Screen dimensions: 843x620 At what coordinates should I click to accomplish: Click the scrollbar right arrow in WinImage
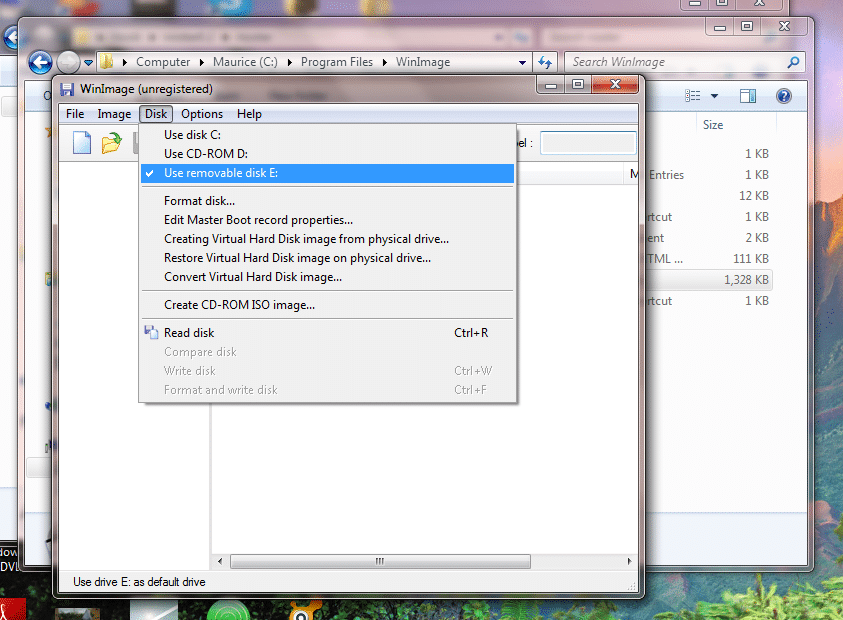[x=630, y=561]
